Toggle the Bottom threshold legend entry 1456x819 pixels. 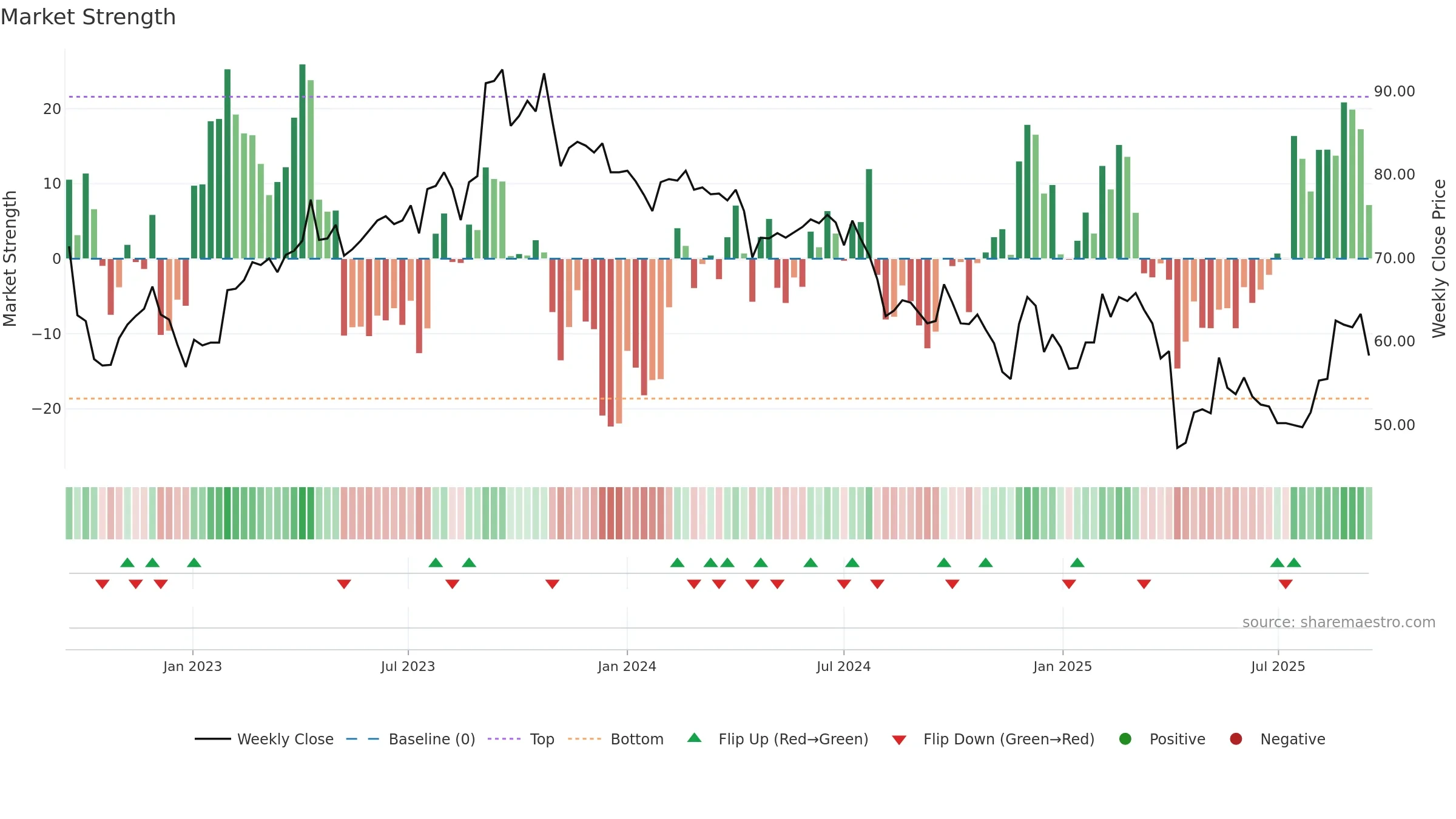coord(616,739)
